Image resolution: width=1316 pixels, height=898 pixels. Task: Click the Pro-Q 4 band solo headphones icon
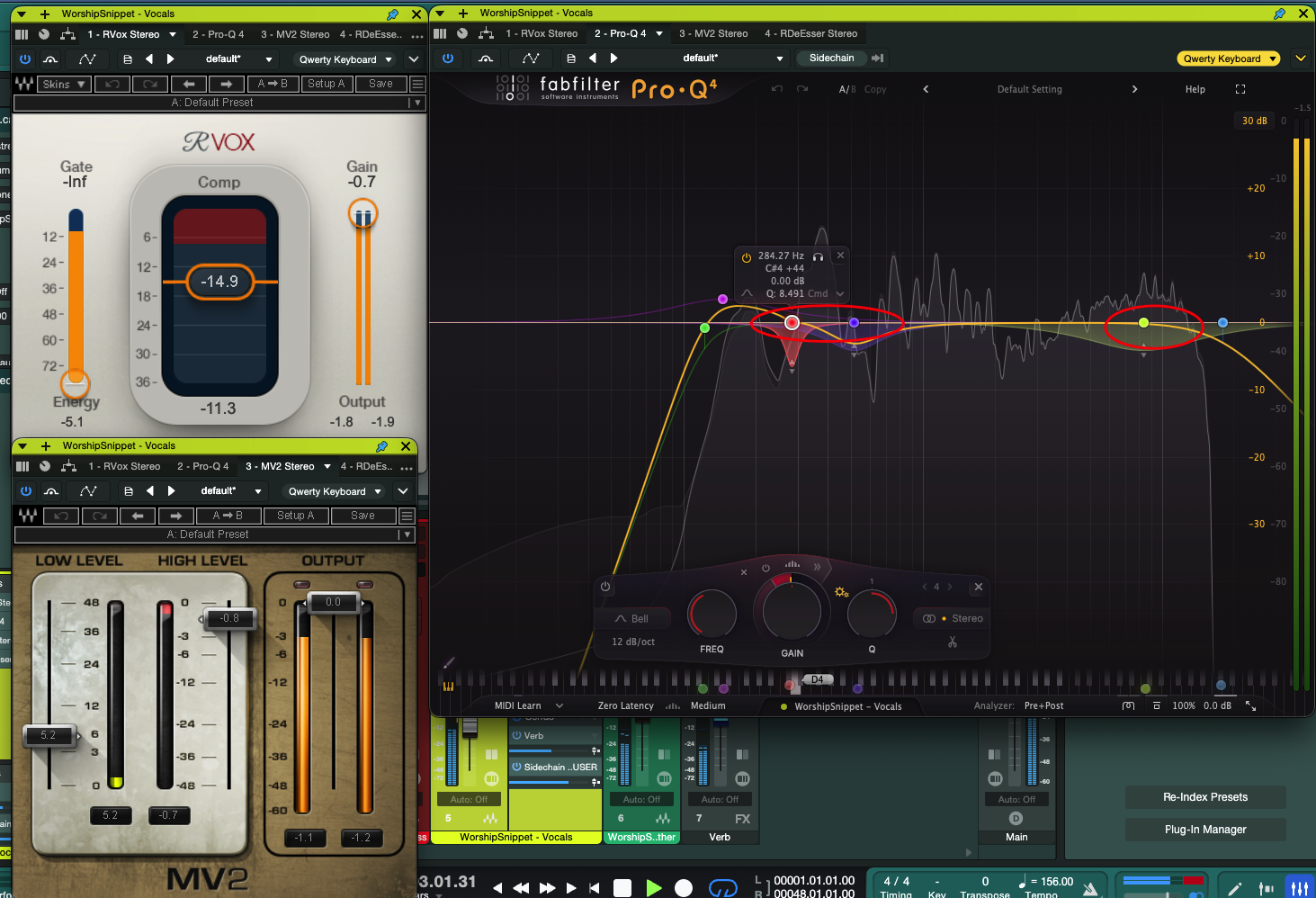[818, 256]
